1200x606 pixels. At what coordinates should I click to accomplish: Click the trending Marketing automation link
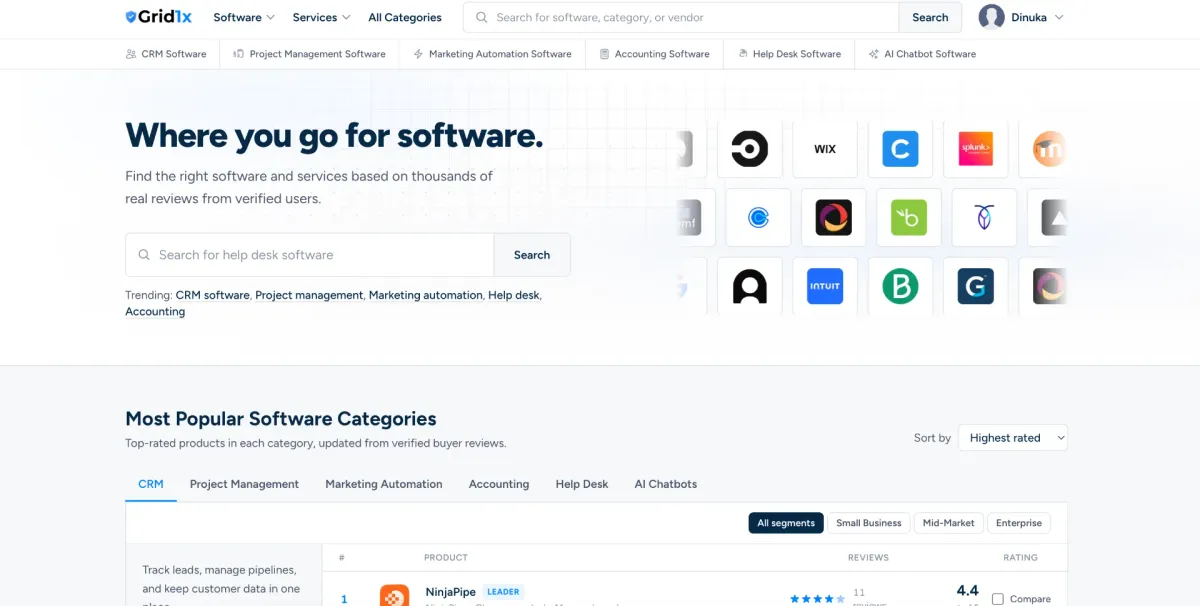[x=426, y=295]
